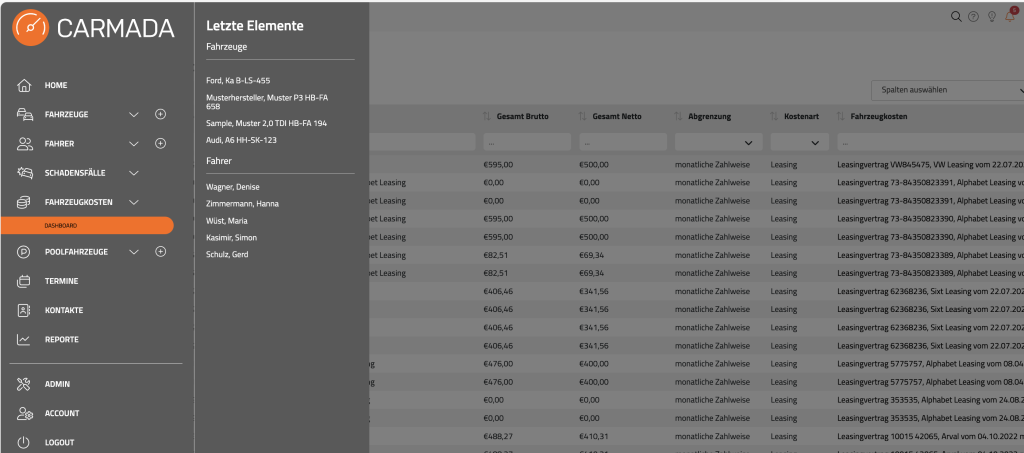Viewport: 1024px width, 453px height.
Task: Open the Kostenart filter dropdown
Action: coord(799,142)
